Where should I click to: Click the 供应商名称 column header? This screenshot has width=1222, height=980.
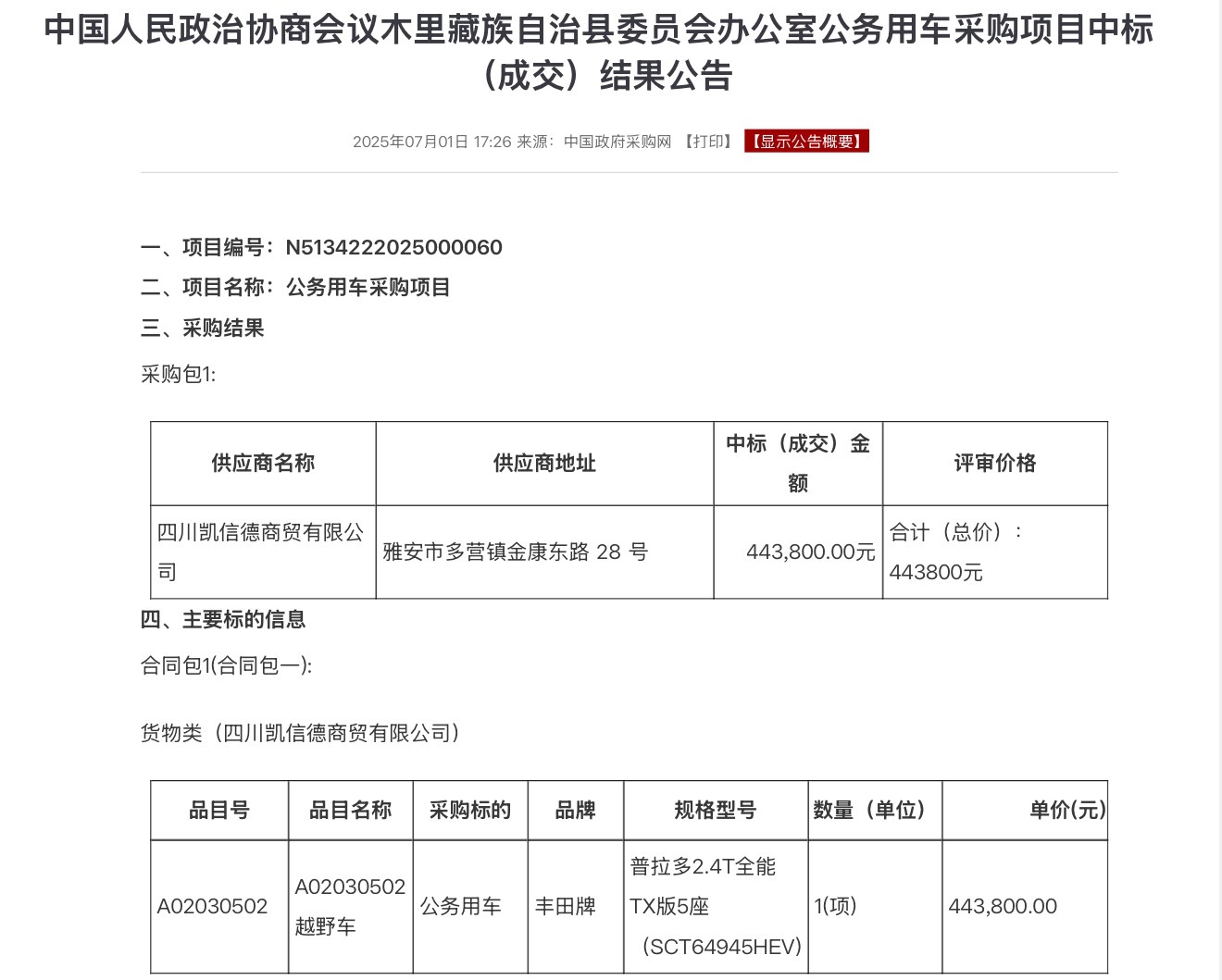264,464
